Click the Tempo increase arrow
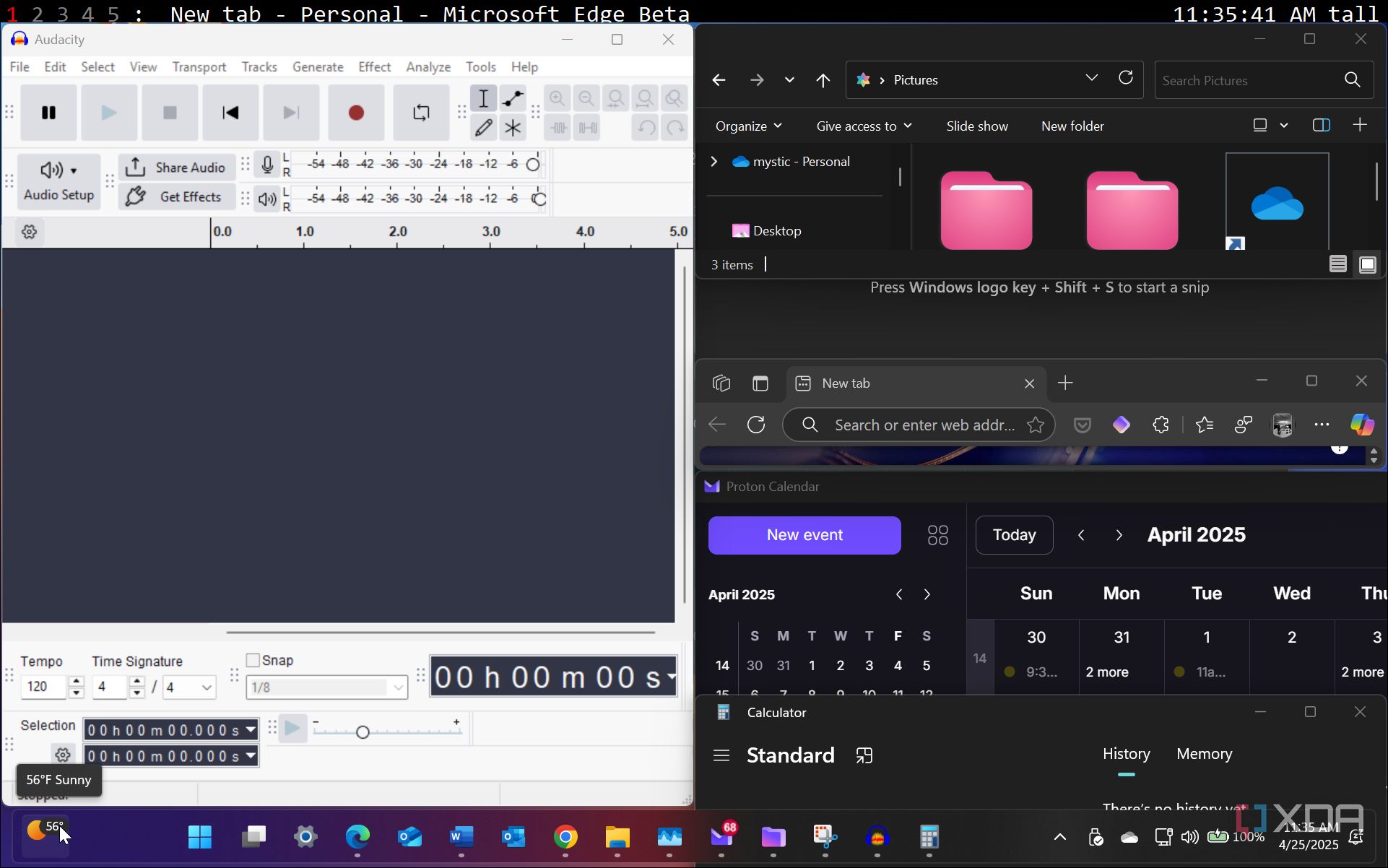The image size is (1388, 868). (x=76, y=681)
